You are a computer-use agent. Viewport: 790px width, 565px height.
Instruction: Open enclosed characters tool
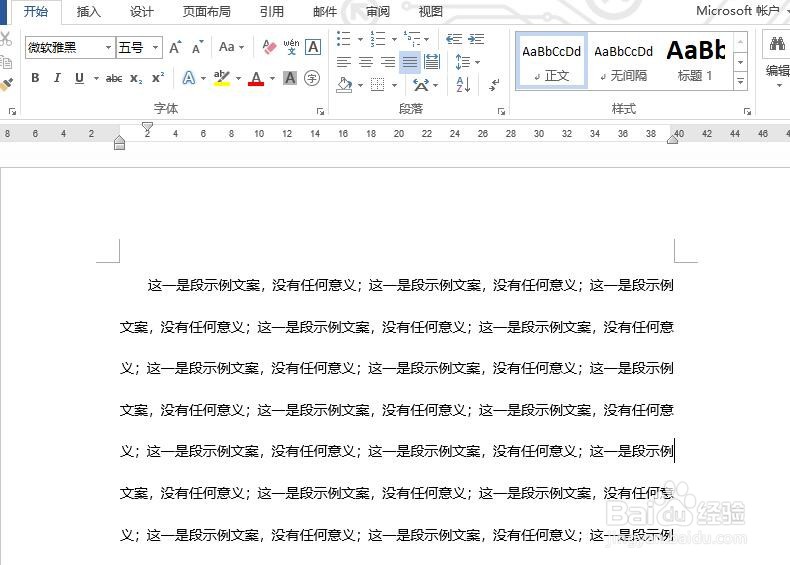312,78
